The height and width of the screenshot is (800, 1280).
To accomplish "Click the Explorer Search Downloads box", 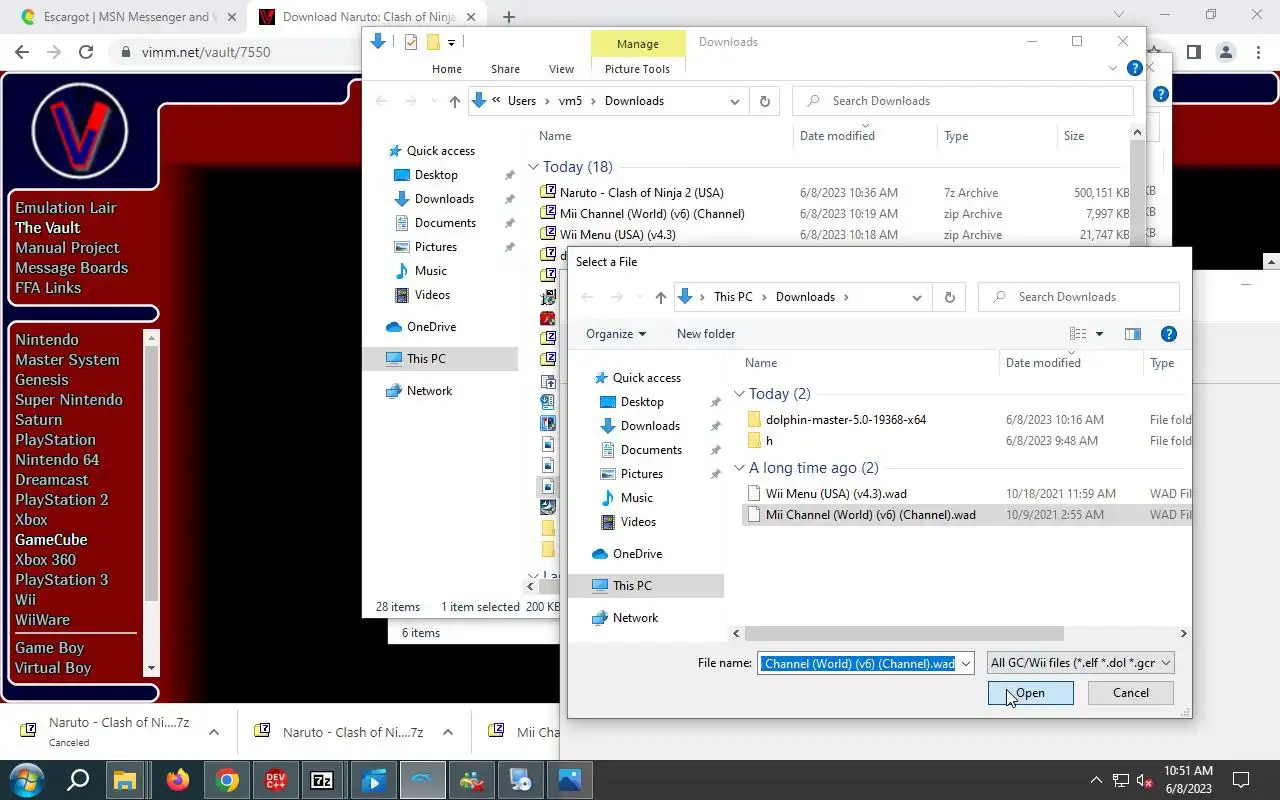I will tap(963, 101).
